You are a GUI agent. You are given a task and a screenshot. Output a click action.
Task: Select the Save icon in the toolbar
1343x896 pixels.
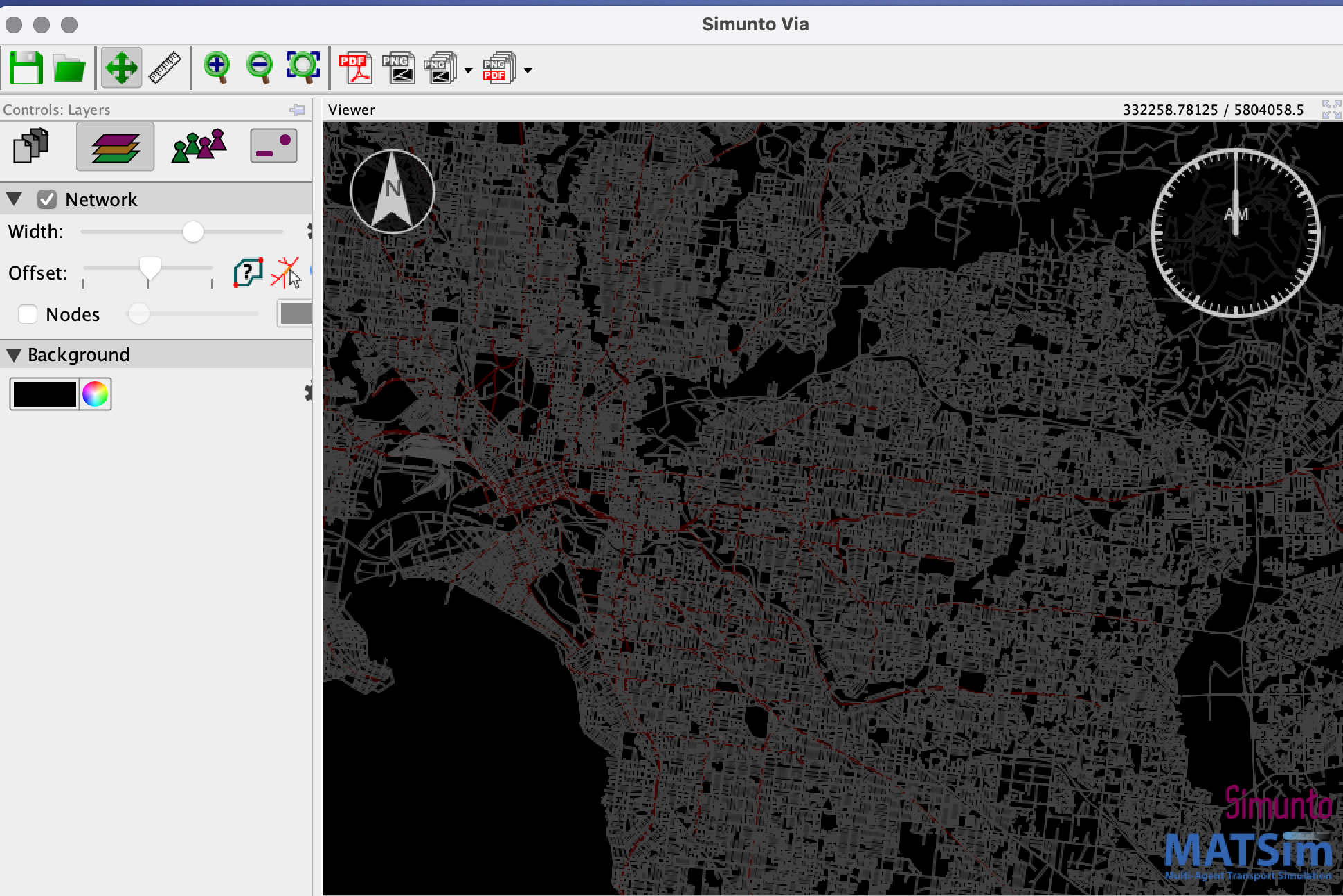tap(26, 67)
